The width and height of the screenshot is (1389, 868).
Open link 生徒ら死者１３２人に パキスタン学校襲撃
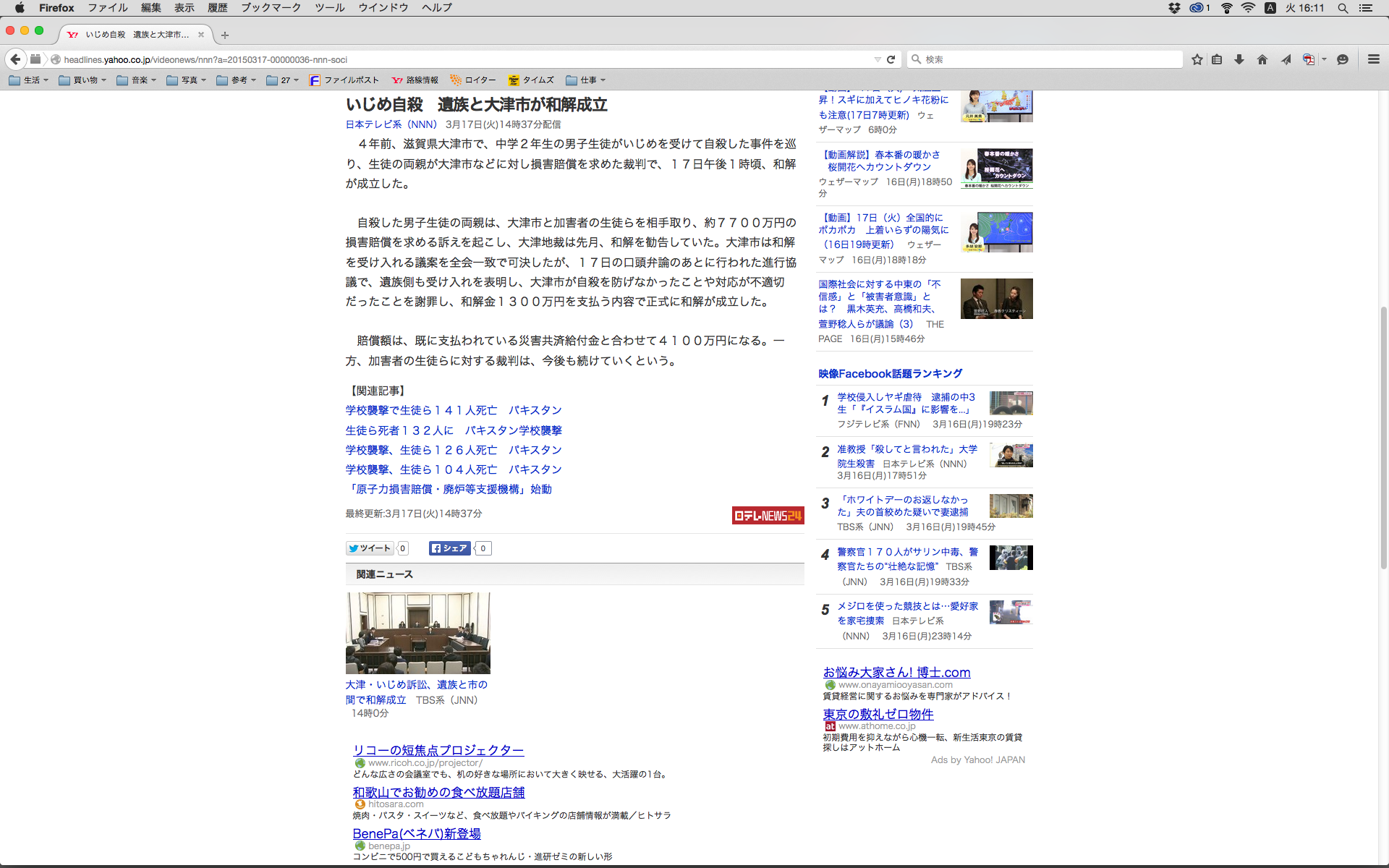pyautogui.click(x=454, y=430)
